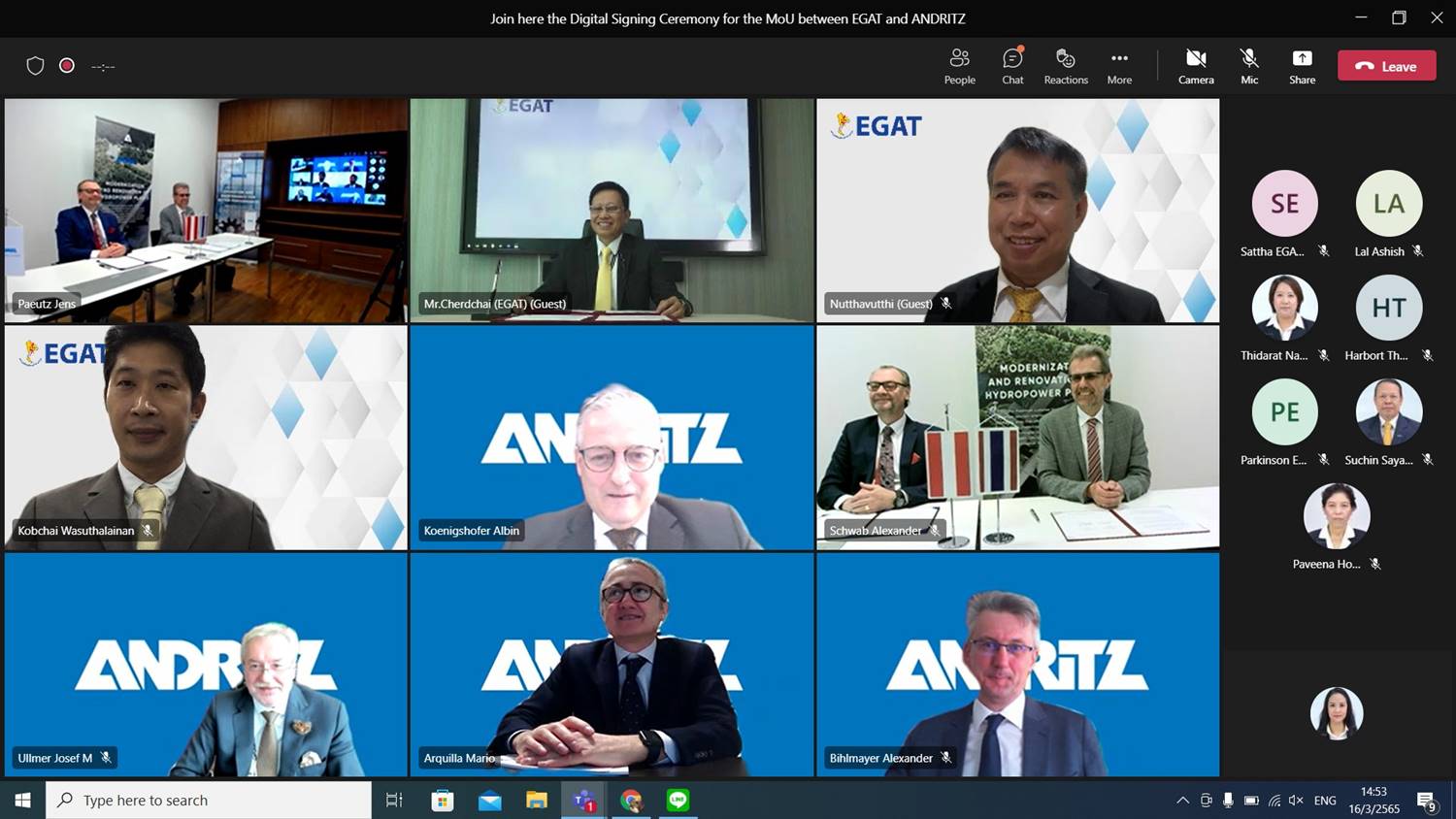Select Koenigshofer Albin's video tile
1456x819 pixels.
click(612, 437)
